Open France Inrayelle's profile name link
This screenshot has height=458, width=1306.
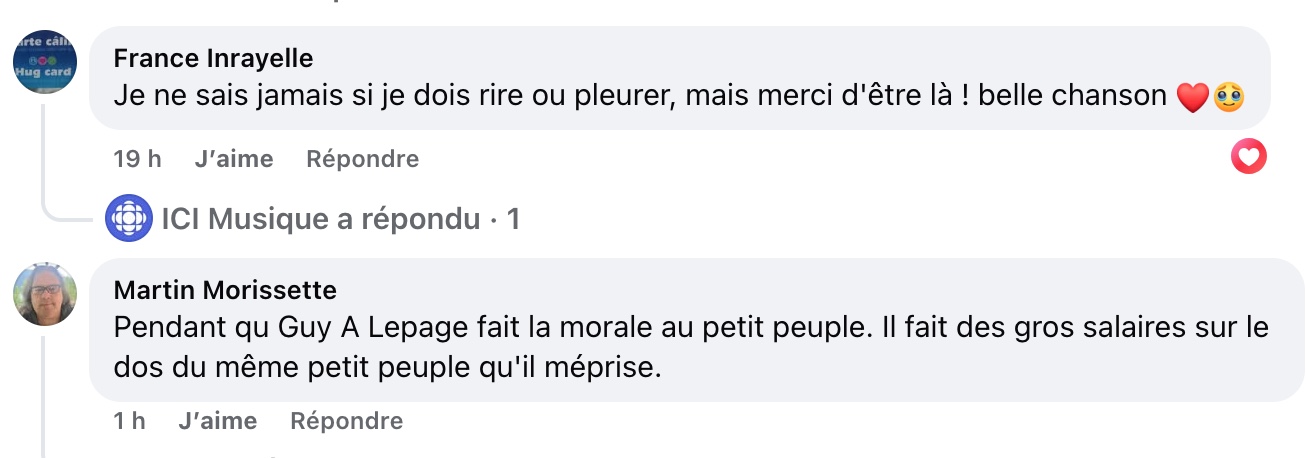pos(214,56)
